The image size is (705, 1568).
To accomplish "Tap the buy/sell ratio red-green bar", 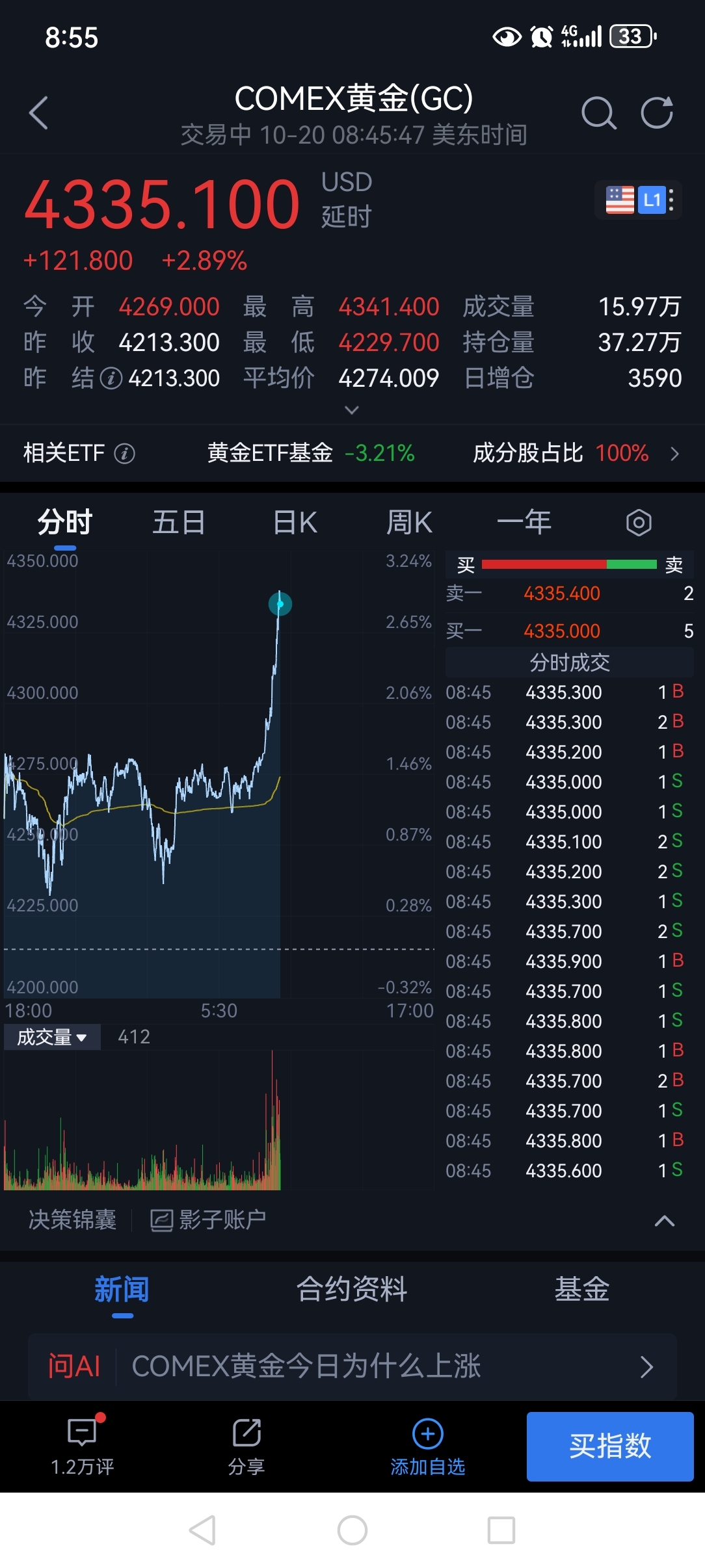I will click(x=569, y=564).
